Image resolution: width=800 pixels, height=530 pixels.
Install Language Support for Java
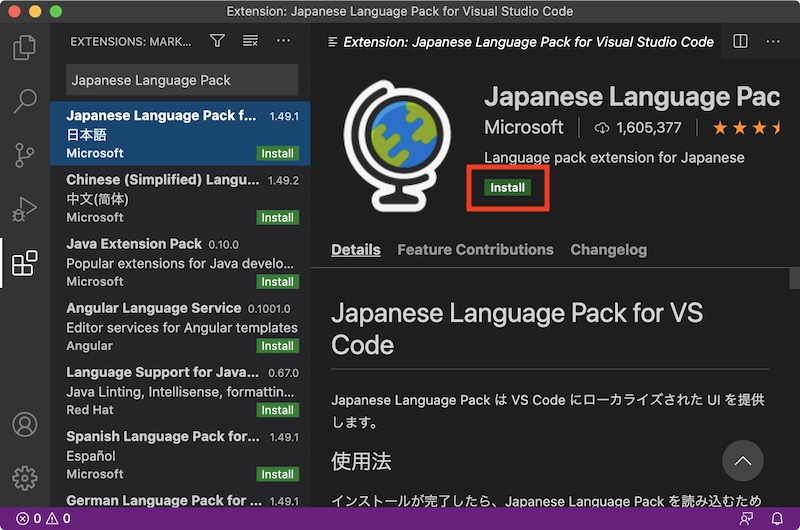pyautogui.click(x=278, y=411)
